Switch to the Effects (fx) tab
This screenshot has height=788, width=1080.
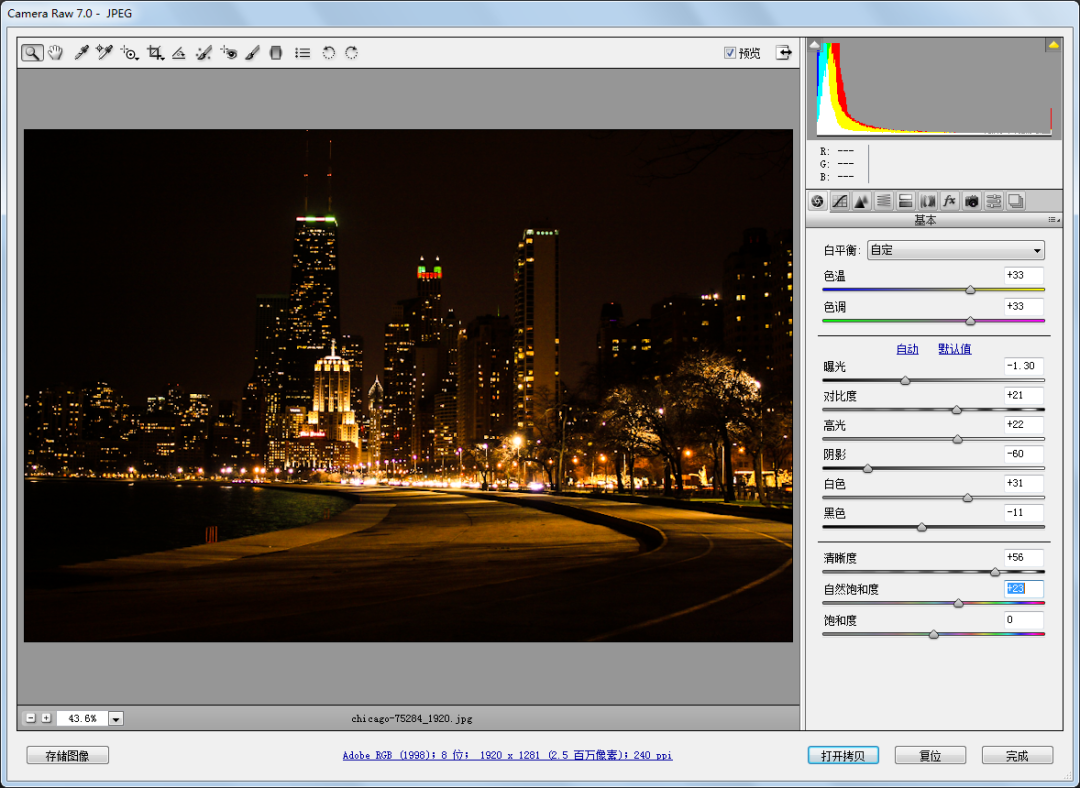click(950, 201)
